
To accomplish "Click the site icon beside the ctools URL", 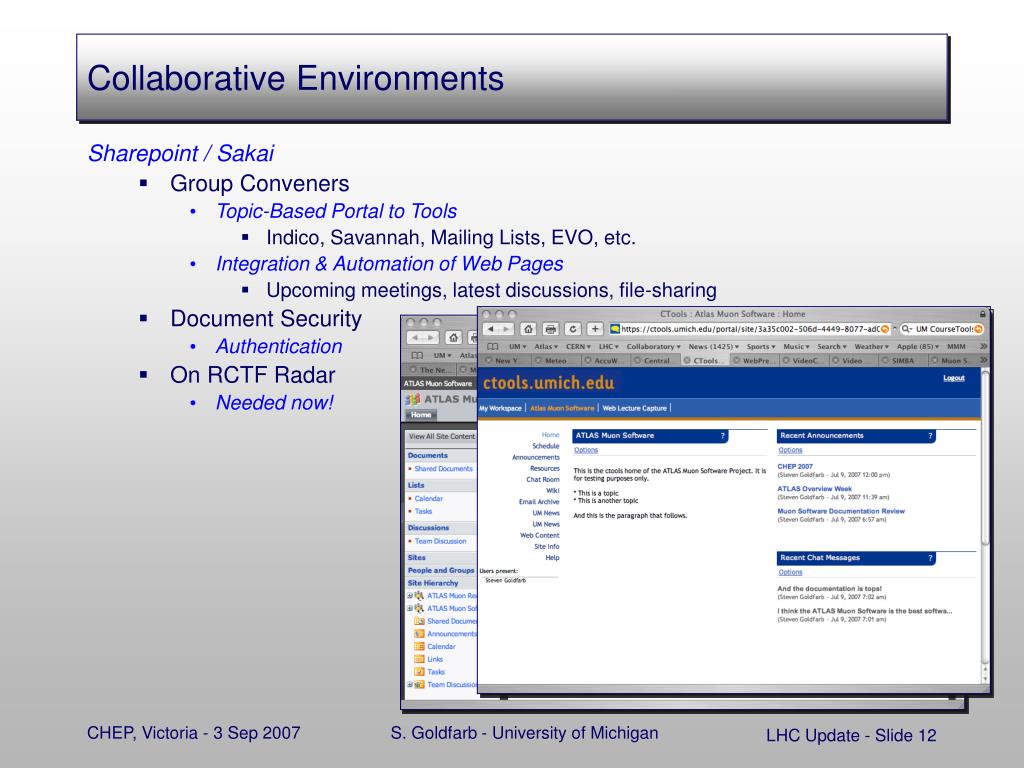I will tap(615, 329).
